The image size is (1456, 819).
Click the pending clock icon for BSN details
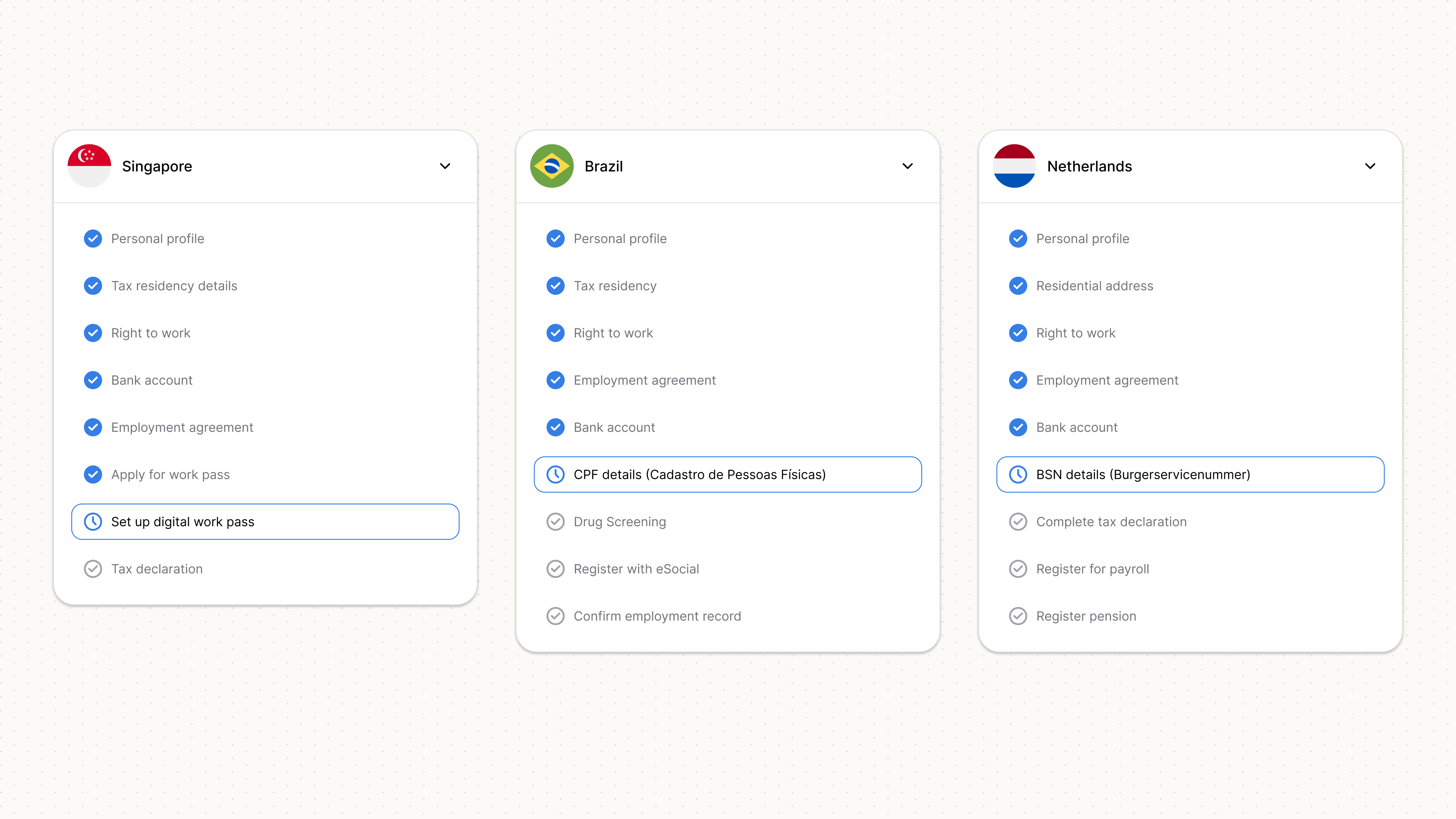click(1018, 474)
